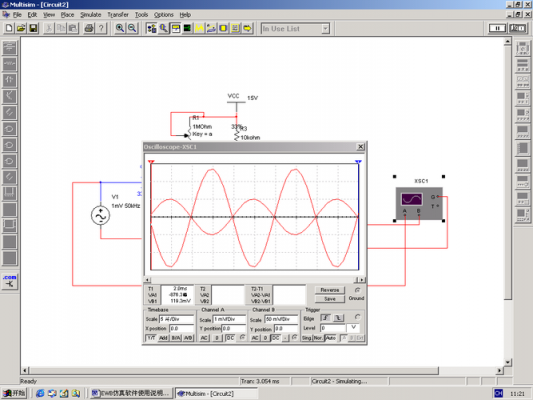Zoom in on the schematic
The height and width of the screenshot is (400, 533).
(120, 28)
